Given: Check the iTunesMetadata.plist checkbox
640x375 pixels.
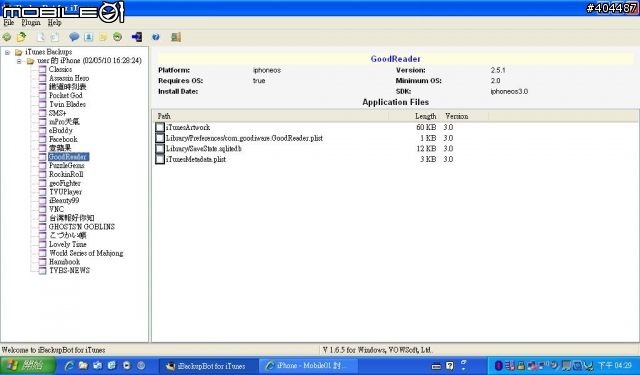Looking at the screenshot, I should [160, 159].
